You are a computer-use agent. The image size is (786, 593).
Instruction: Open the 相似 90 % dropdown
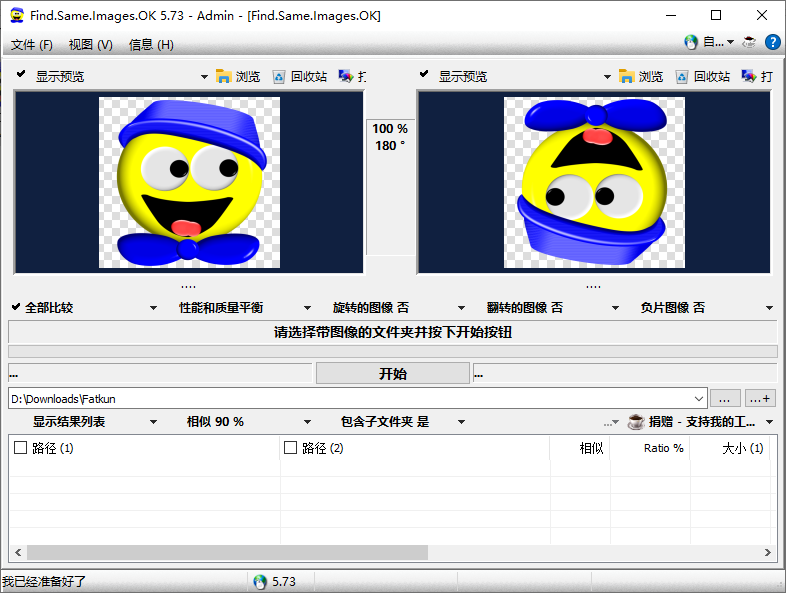(x=307, y=422)
